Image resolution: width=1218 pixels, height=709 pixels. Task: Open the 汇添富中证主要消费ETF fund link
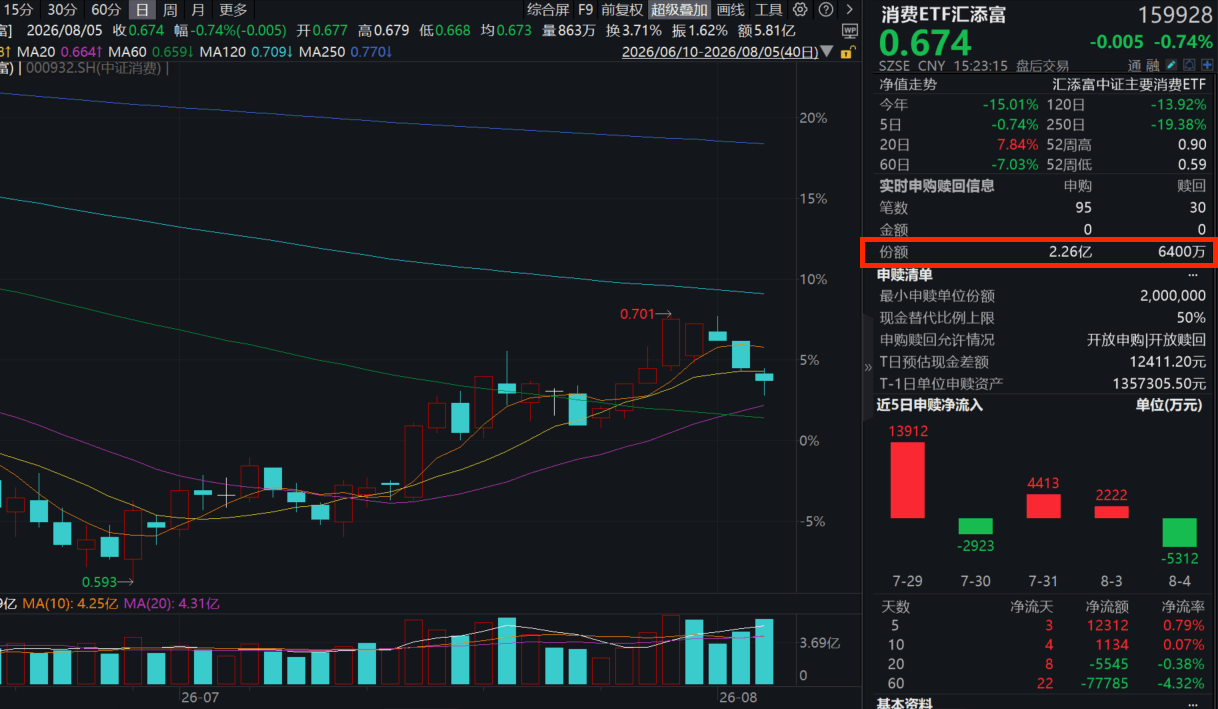coord(1129,84)
